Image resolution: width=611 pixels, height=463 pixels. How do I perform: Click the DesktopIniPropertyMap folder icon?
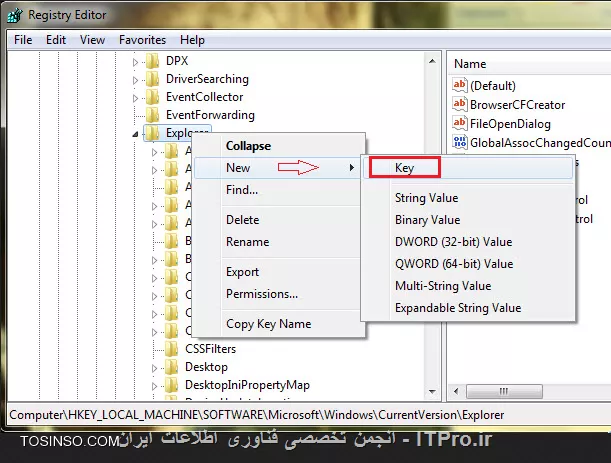(171, 385)
